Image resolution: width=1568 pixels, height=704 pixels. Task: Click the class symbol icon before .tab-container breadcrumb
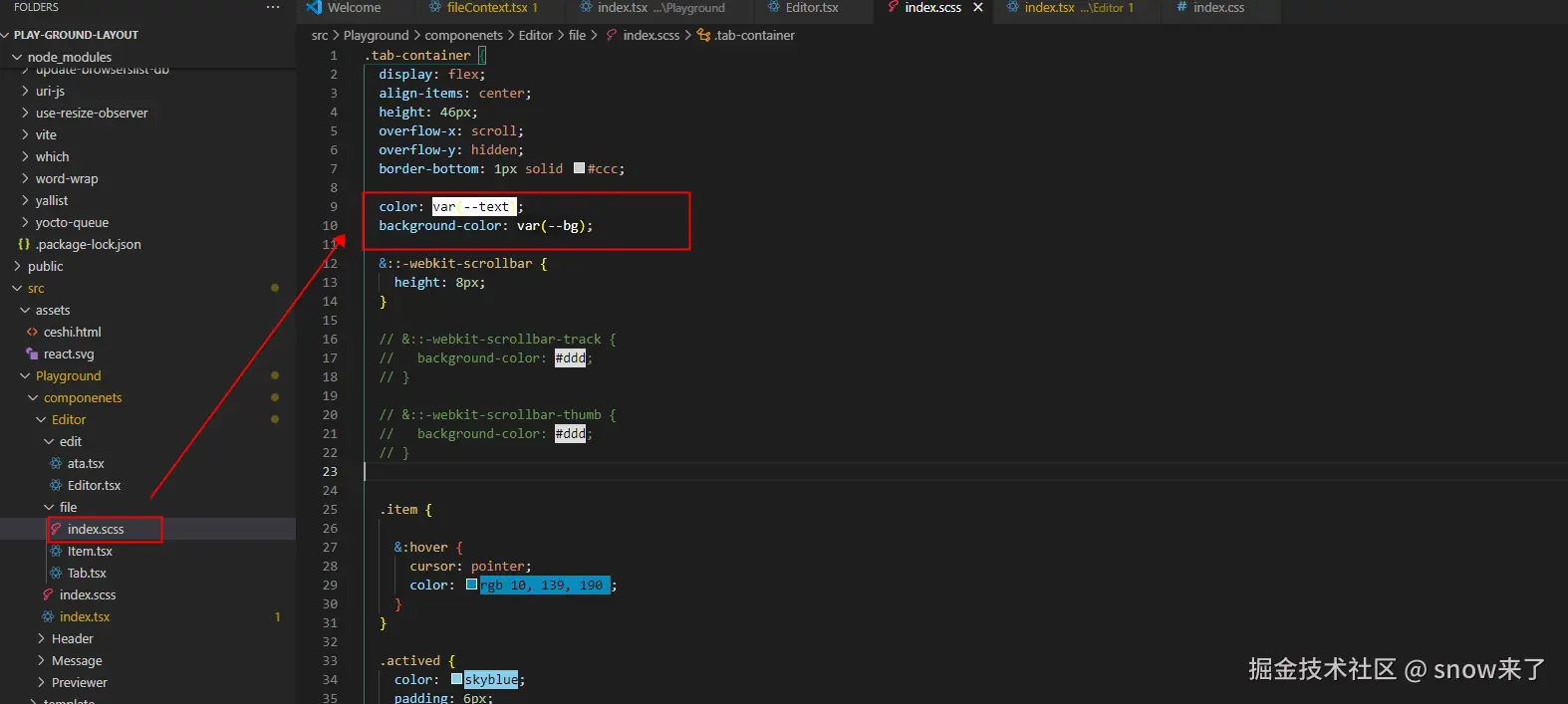click(x=703, y=35)
